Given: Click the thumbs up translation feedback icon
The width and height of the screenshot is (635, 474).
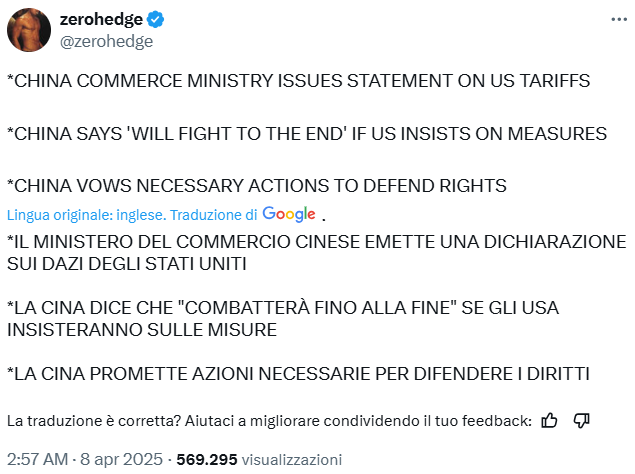Looking at the screenshot, I should [x=549, y=421].
